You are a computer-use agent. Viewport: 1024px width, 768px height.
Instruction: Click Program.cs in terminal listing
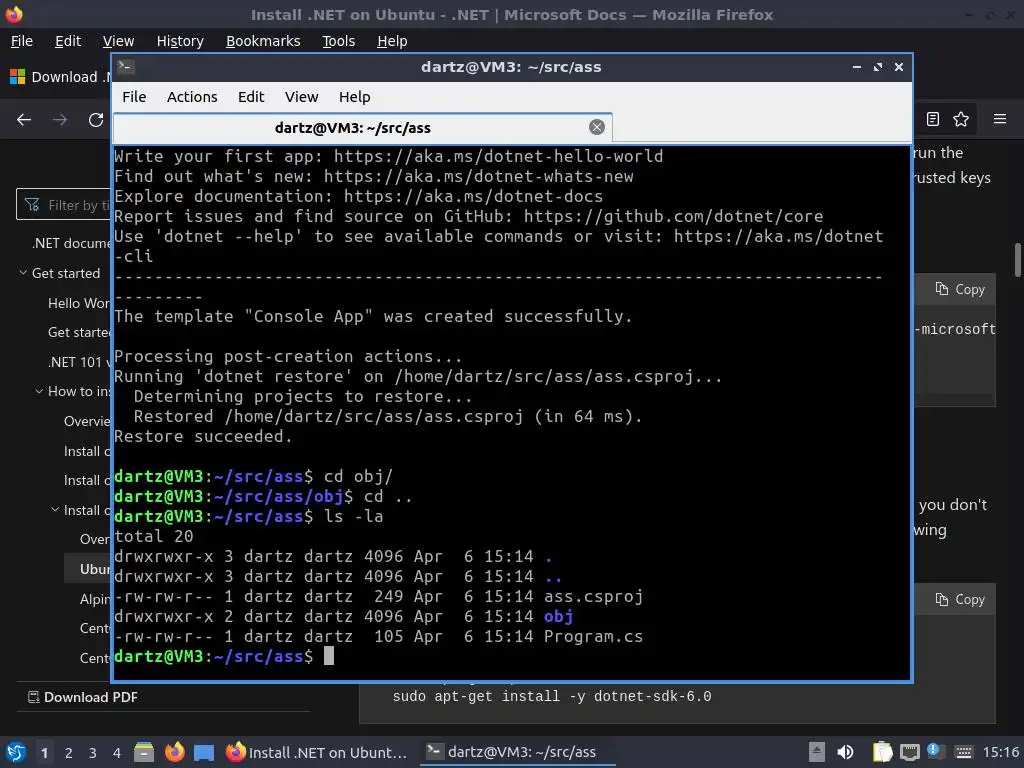click(593, 637)
